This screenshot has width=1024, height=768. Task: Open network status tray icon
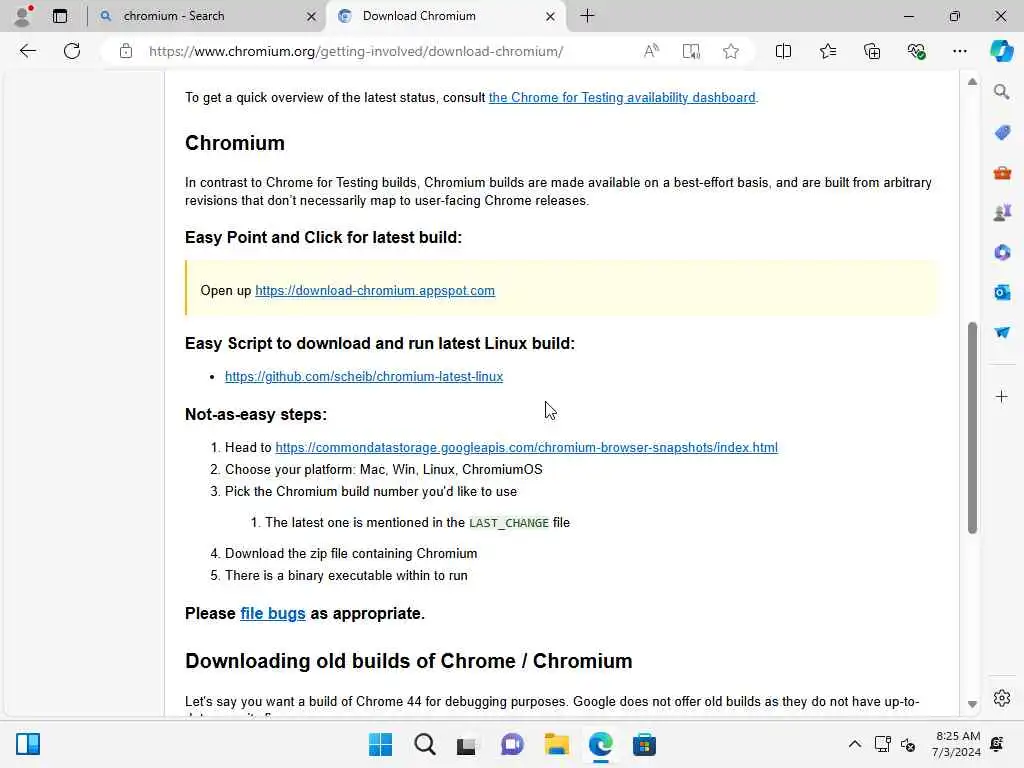pyautogui.click(x=883, y=744)
